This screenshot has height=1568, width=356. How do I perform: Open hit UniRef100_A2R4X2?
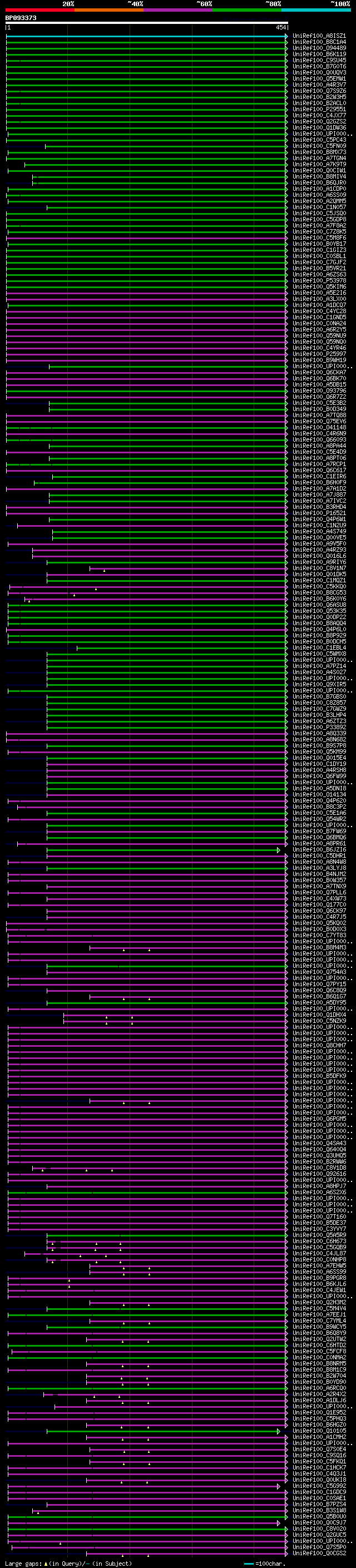pyautogui.click(x=319, y=1394)
